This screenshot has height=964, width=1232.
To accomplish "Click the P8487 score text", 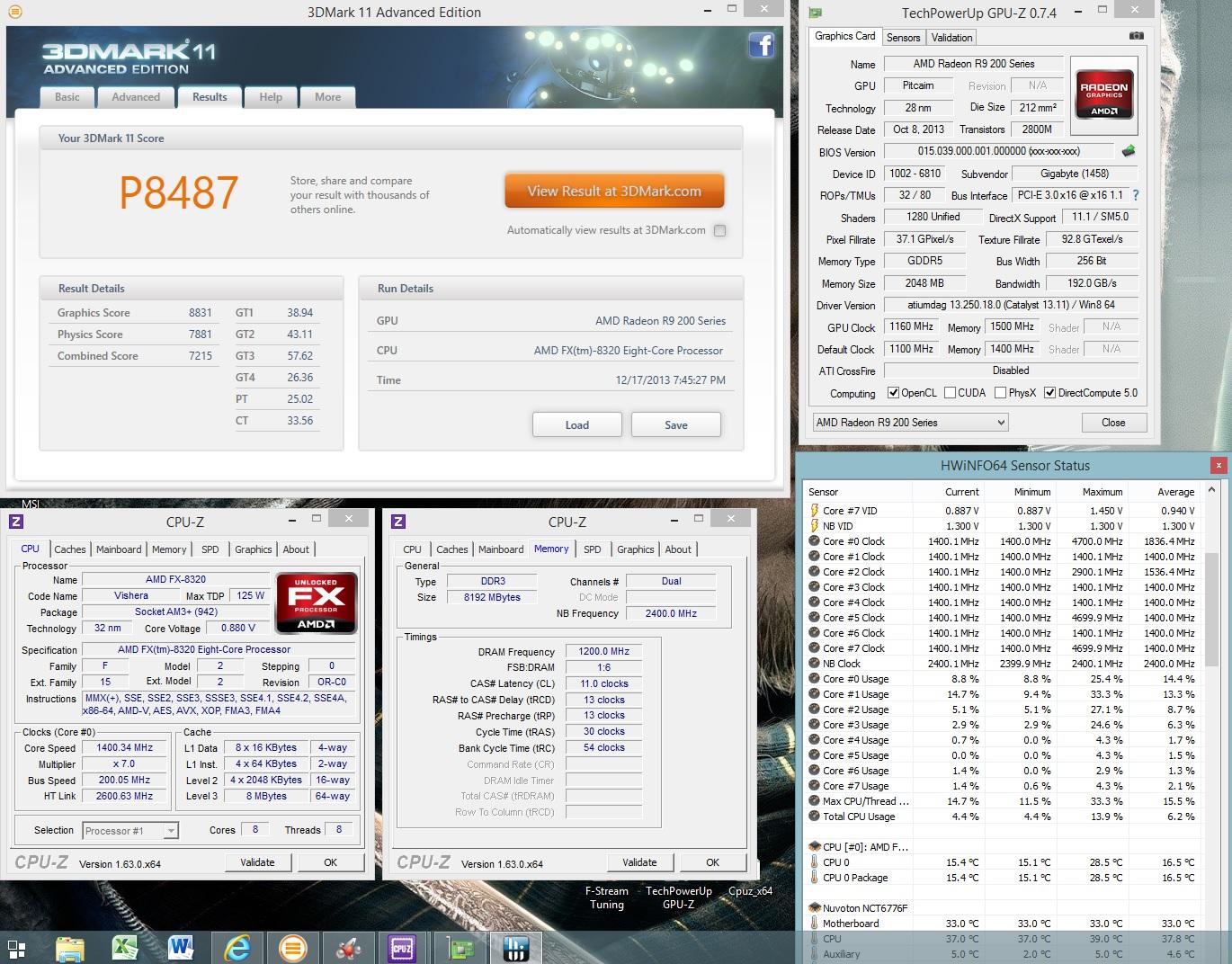I will [179, 192].
